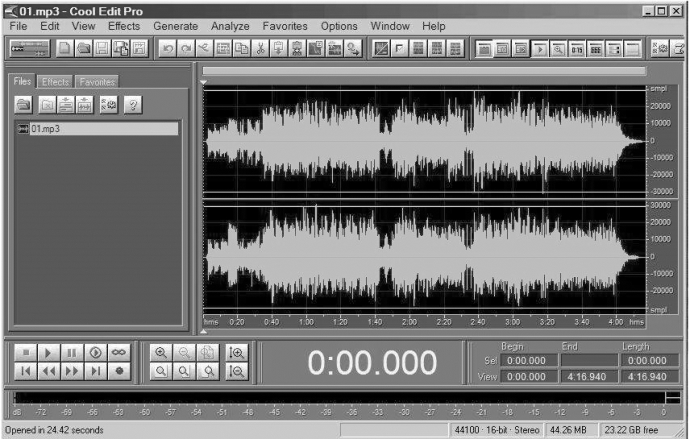Cut selection with the scissors icon

coord(260,48)
